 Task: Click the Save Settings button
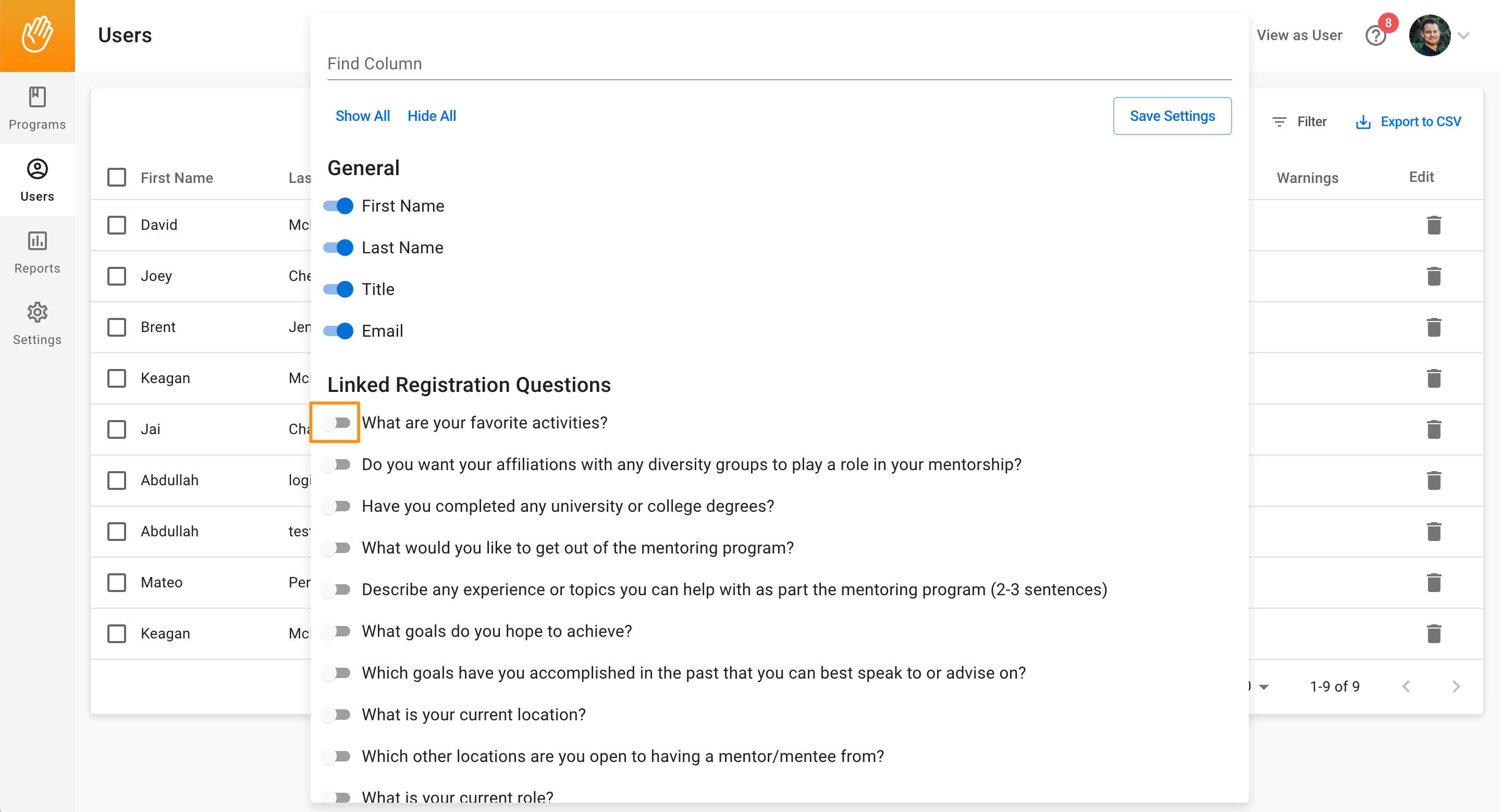pyautogui.click(x=1172, y=116)
